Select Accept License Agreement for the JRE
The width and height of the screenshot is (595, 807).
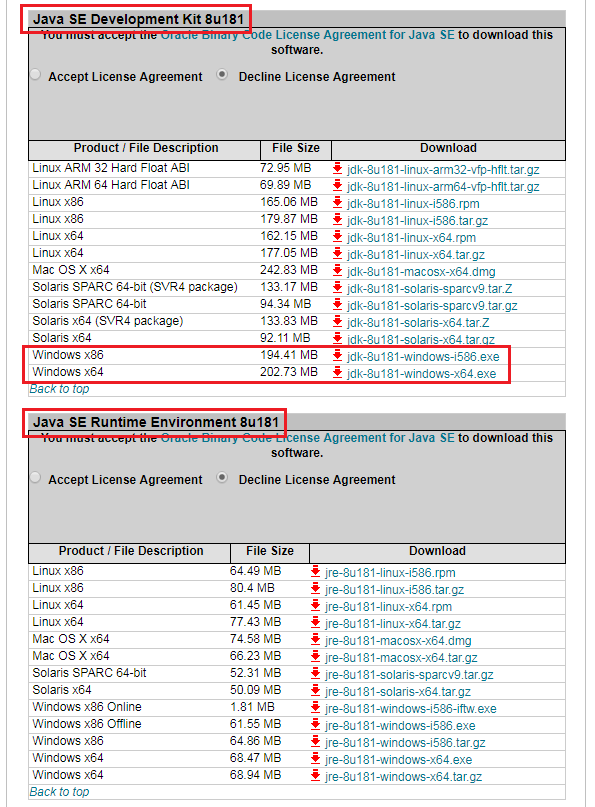tap(36, 478)
